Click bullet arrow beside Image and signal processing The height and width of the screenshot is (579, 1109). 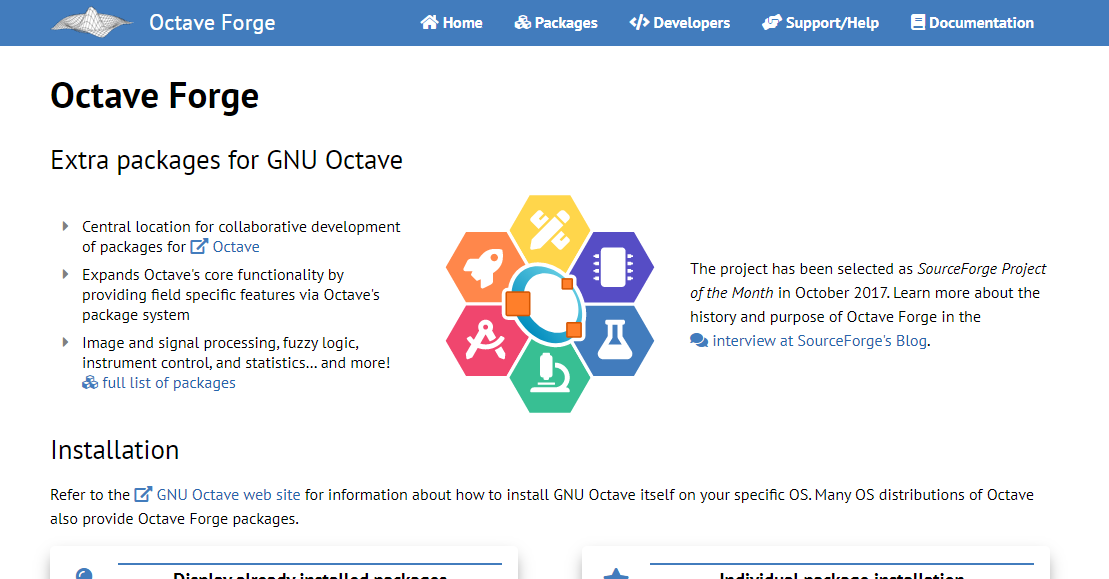[x=65, y=342]
